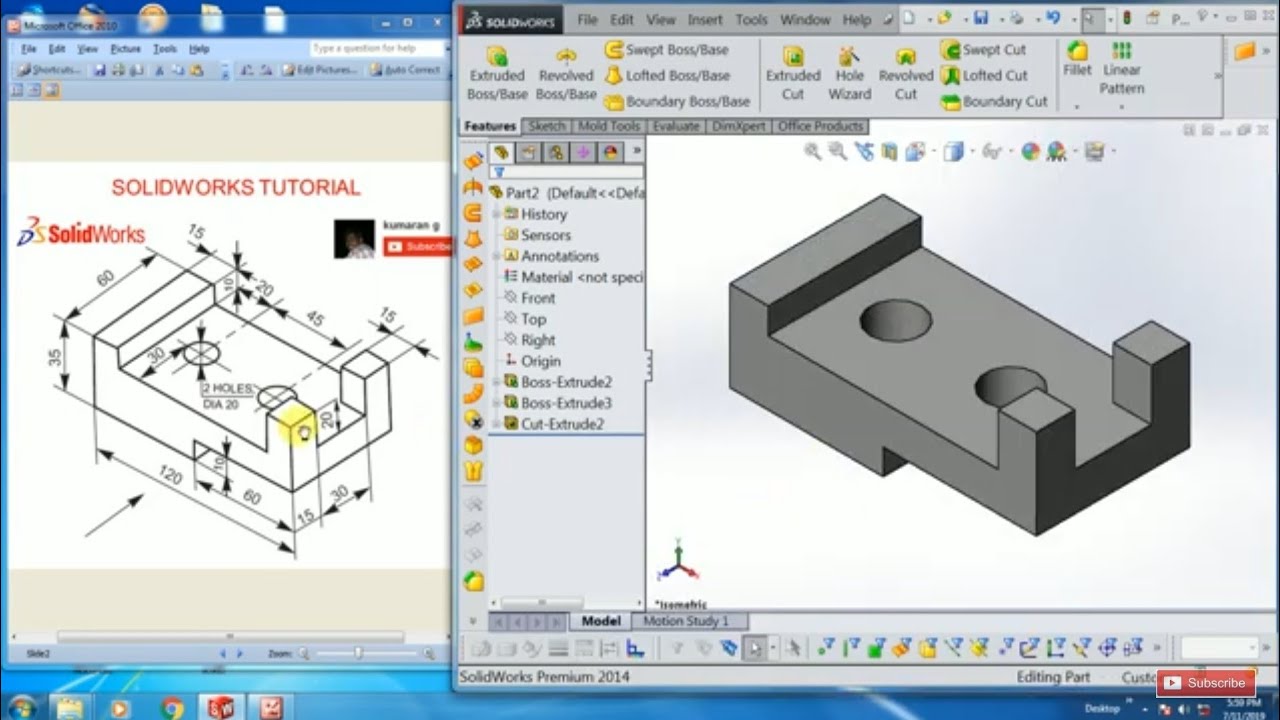Select the Swept Boss/Base tool

[x=666, y=50]
